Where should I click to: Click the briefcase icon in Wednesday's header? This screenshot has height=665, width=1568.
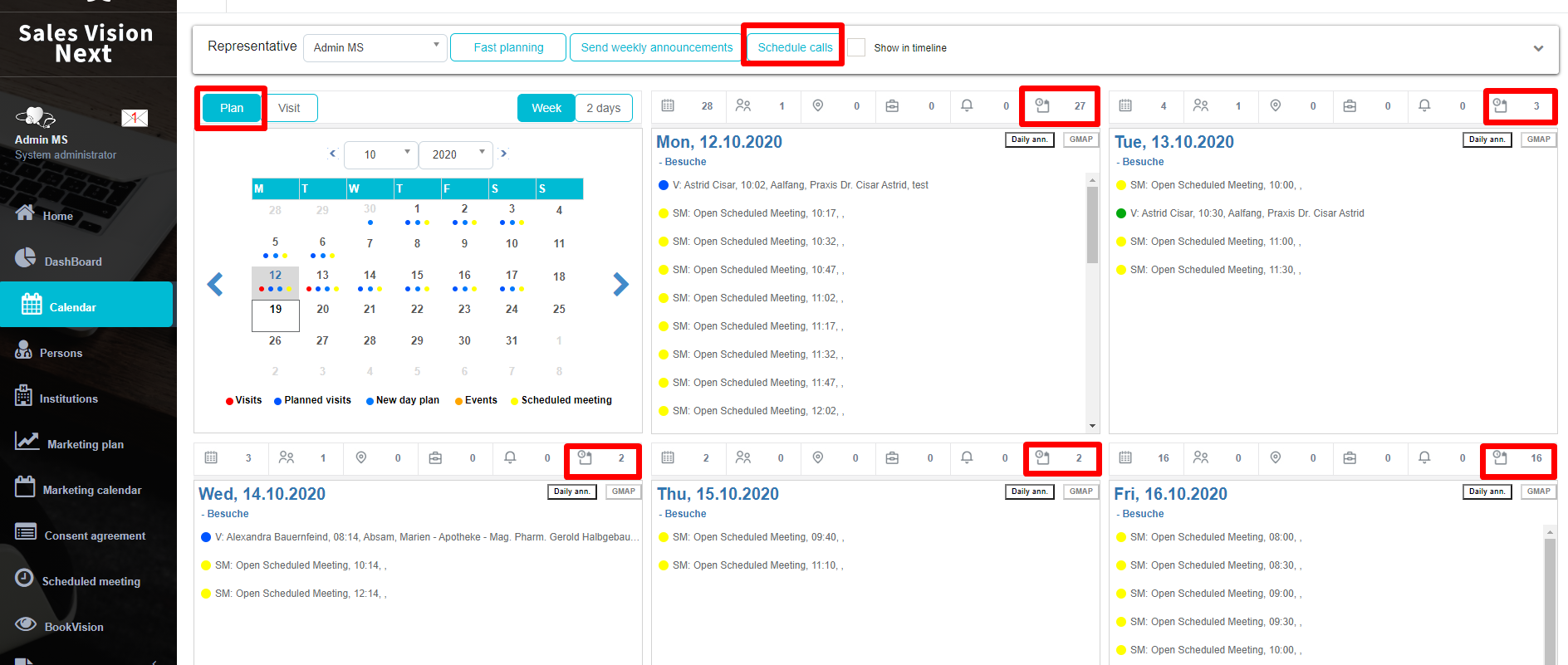(435, 457)
